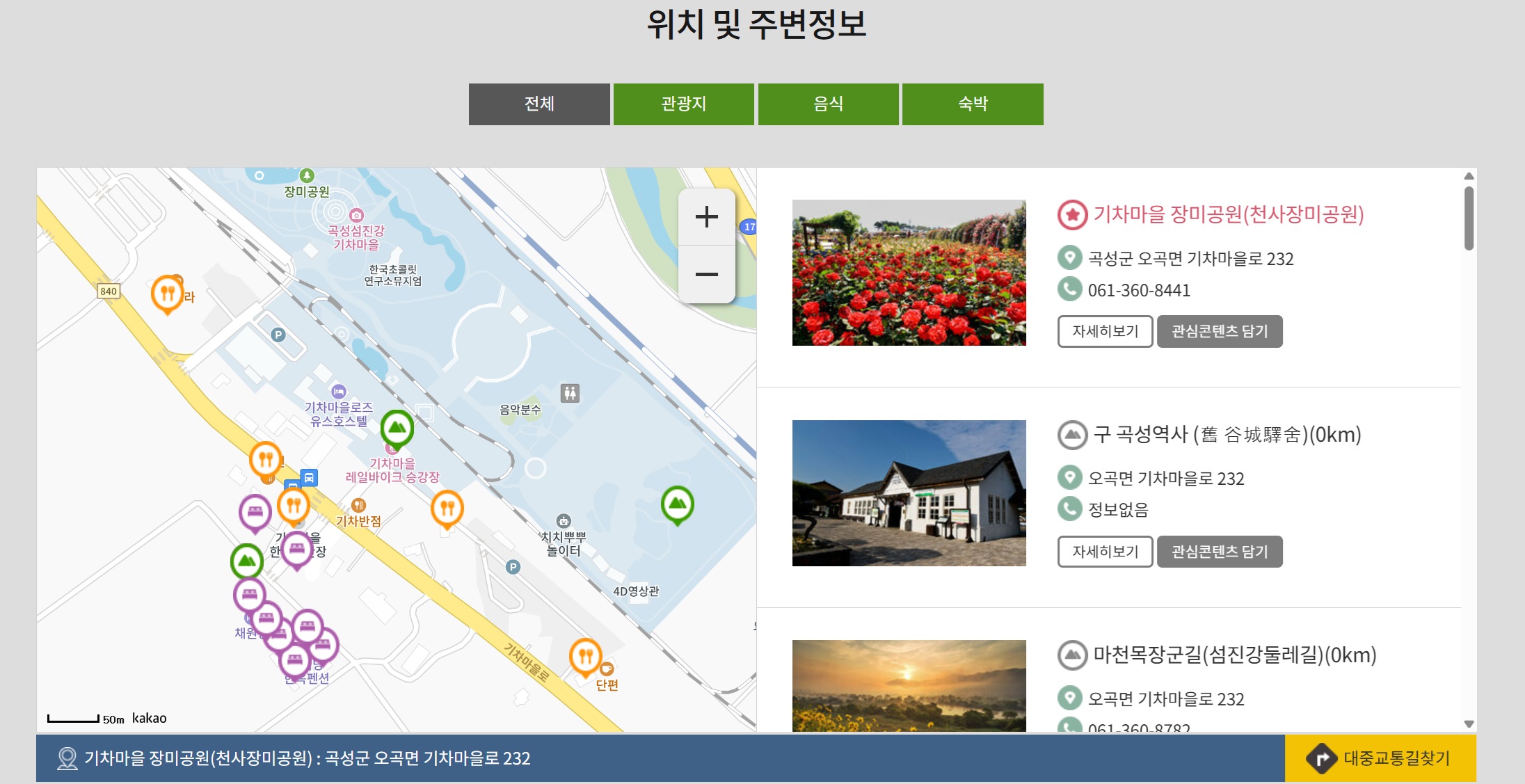Open the 숙박 category filter

(972, 103)
